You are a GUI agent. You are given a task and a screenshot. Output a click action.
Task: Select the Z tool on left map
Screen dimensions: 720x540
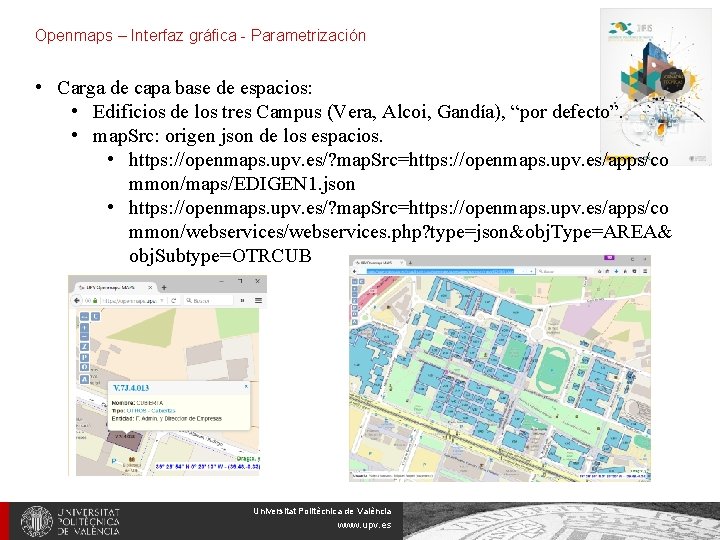[x=84, y=347]
